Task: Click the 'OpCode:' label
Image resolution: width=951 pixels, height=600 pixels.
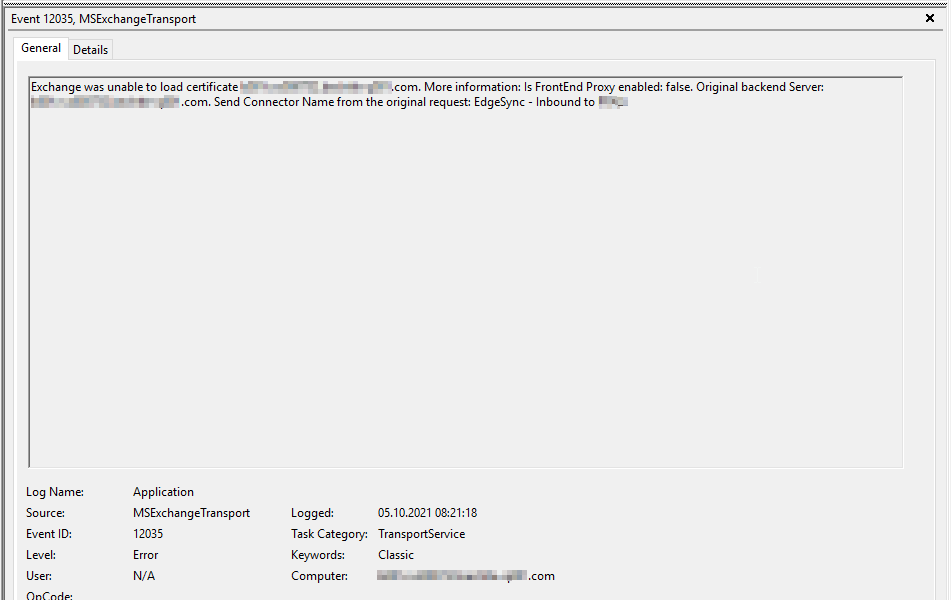Action: point(49,596)
